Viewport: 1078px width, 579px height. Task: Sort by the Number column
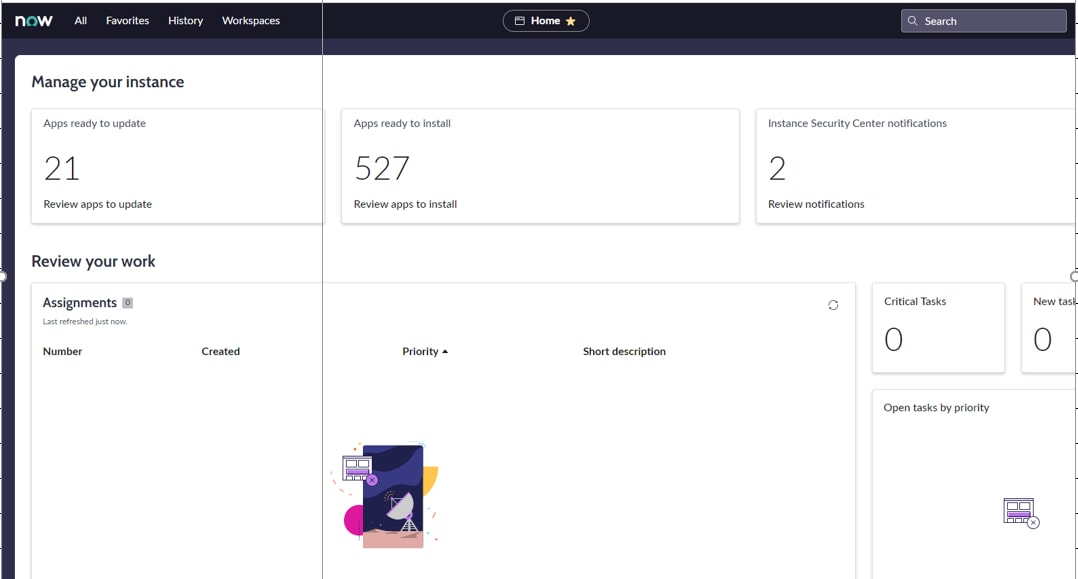tap(63, 351)
